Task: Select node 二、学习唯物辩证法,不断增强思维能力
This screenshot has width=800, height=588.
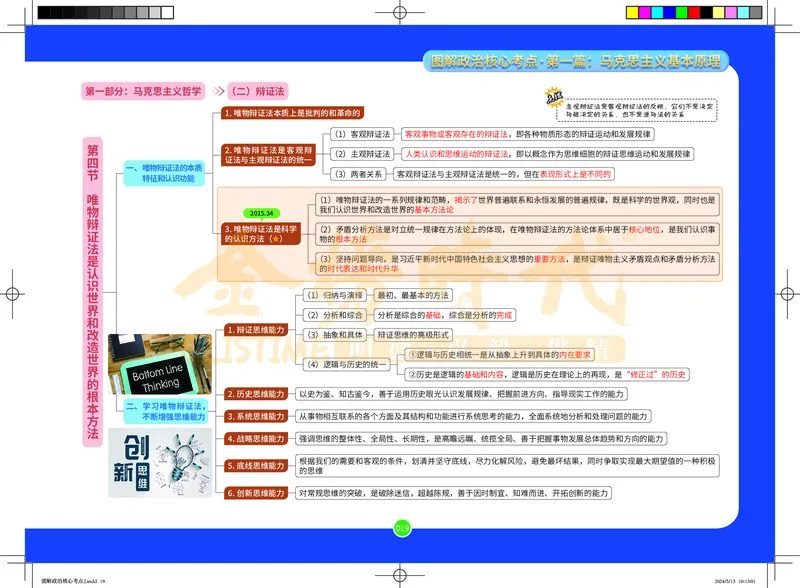Action: pyautogui.click(x=165, y=410)
